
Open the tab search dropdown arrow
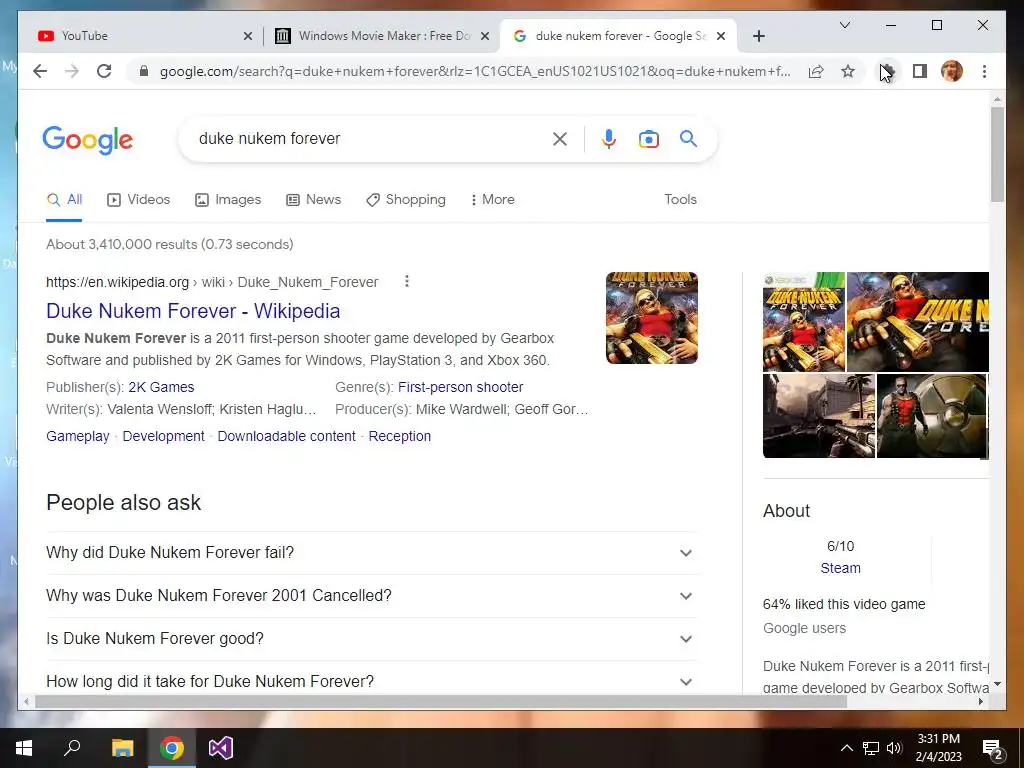click(x=844, y=25)
